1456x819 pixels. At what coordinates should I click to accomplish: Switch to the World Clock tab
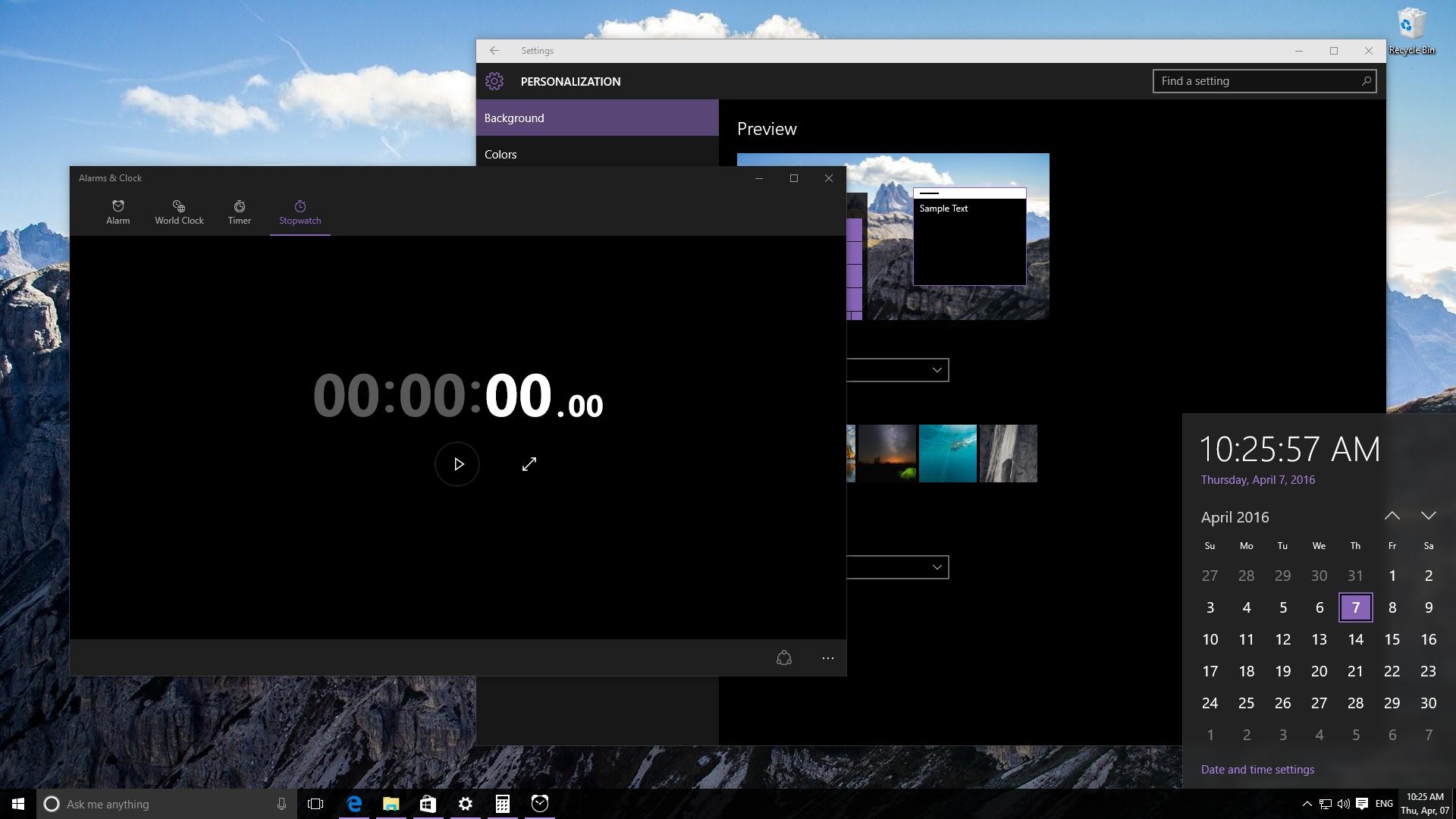click(x=179, y=212)
